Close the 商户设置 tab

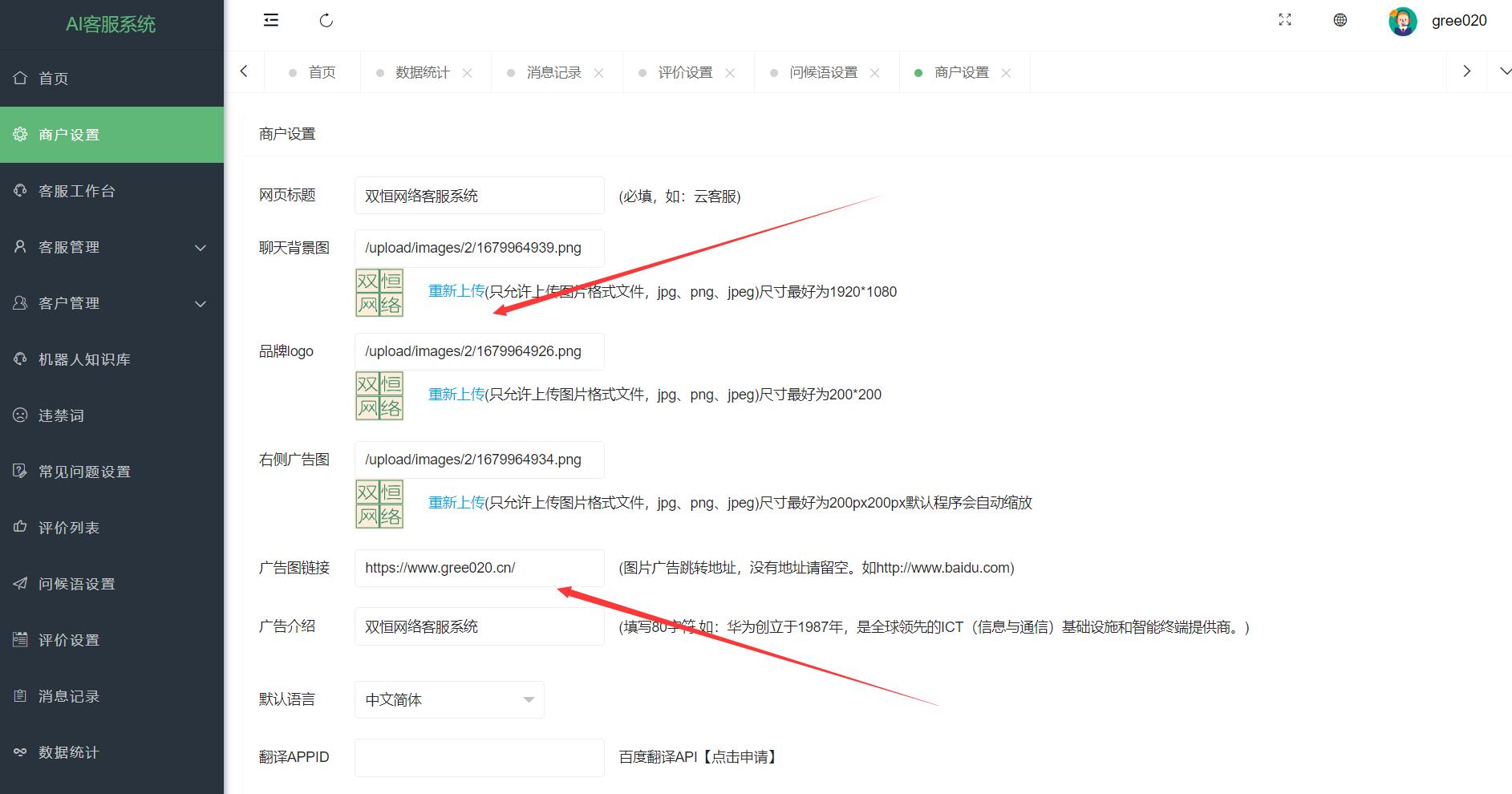(1006, 73)
